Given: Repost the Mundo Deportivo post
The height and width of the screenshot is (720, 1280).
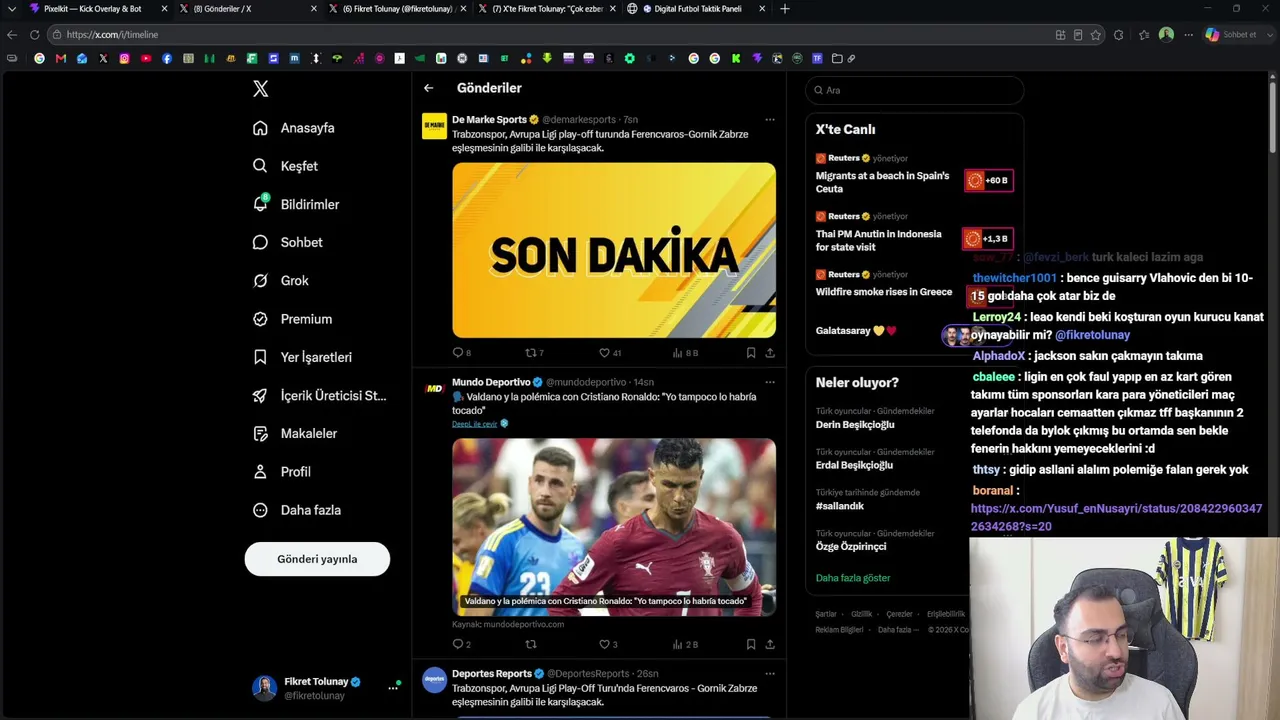Looking at the screenshot, I should tap(531, 645).
